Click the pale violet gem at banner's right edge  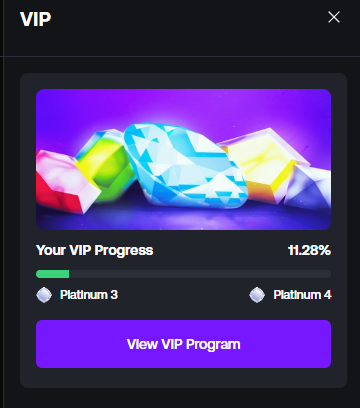pos(308,188)
